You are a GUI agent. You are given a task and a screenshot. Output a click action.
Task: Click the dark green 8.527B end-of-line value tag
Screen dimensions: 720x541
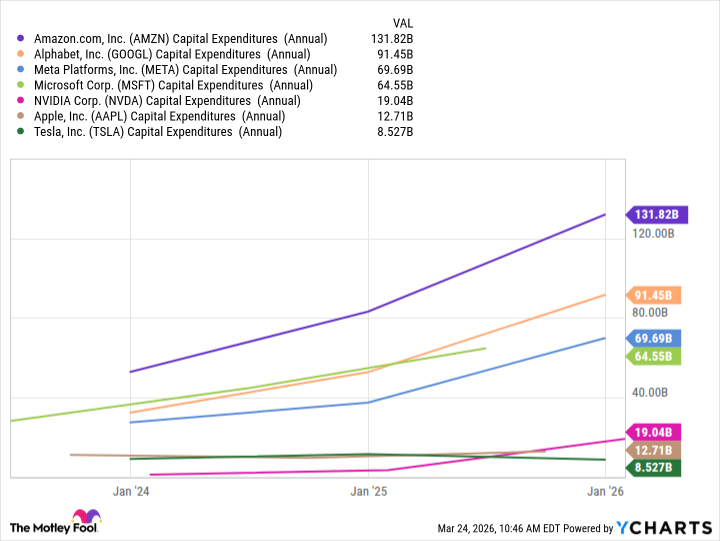(654, 467)
